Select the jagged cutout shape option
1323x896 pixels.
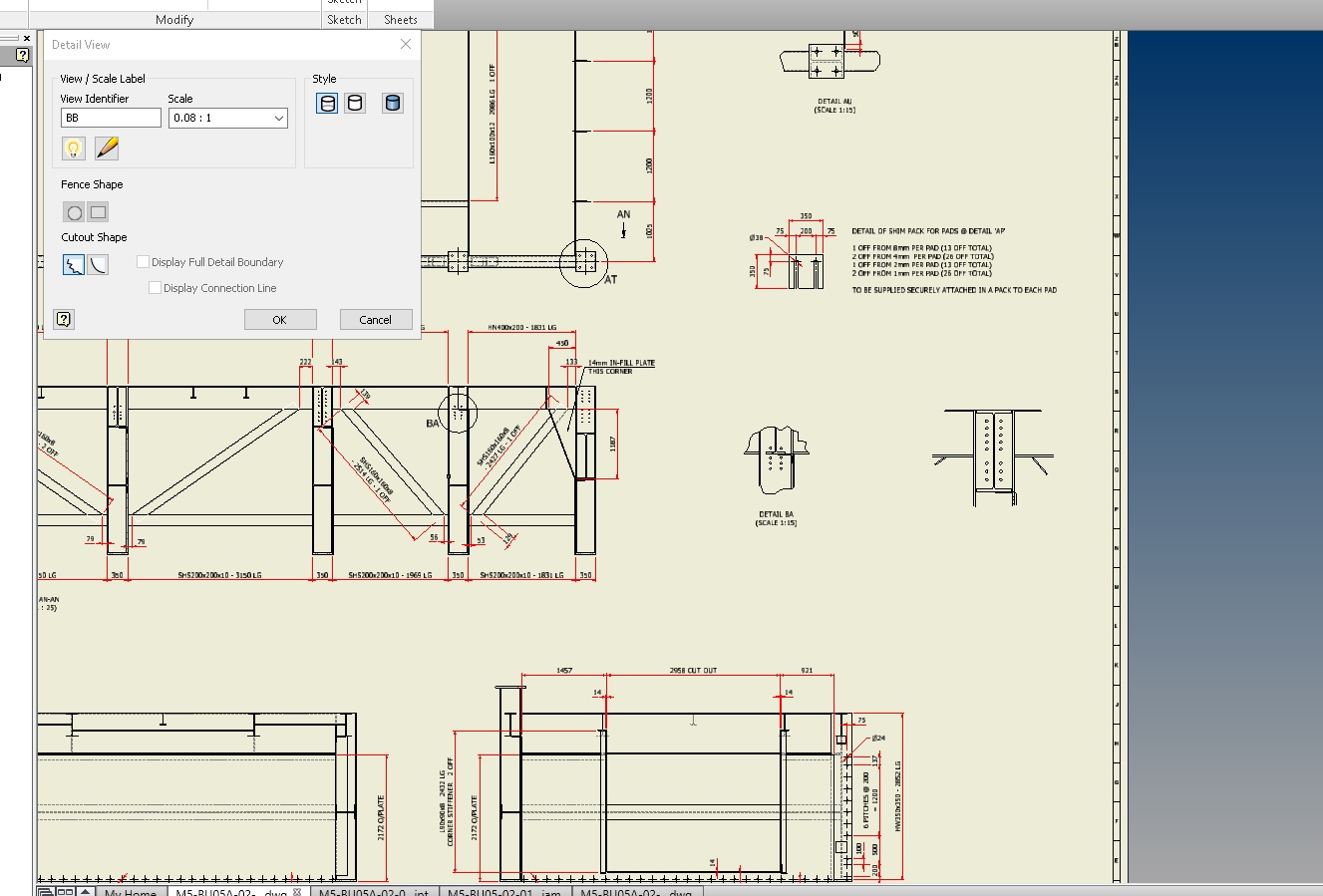point(73,264)
